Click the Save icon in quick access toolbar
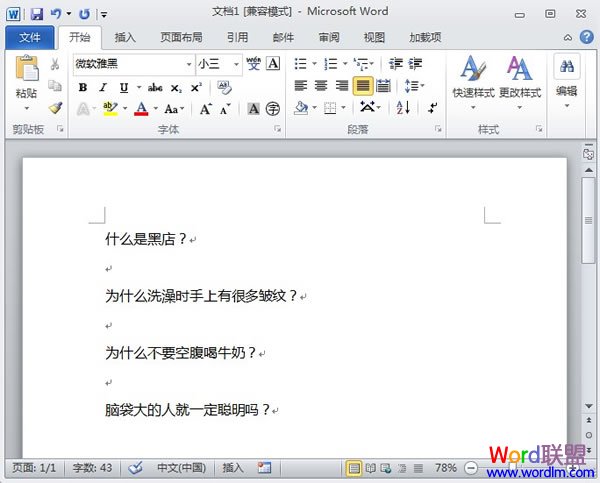This screenshot has height=483, width=600. [37, 14]
